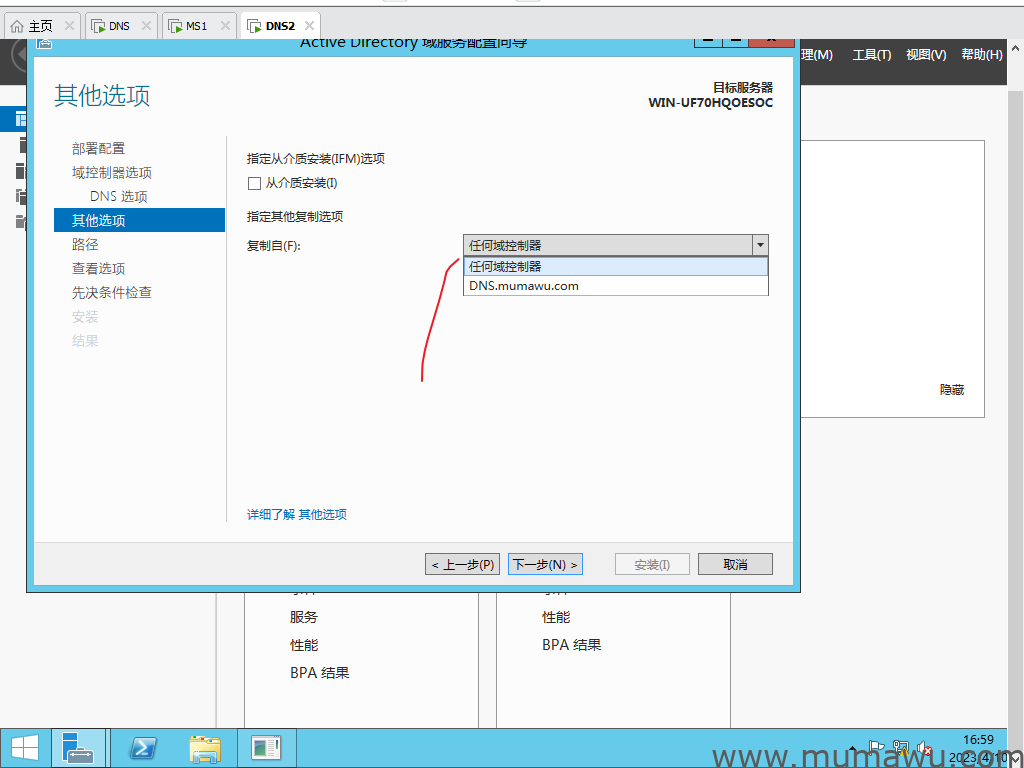Click the muted speaker icon in tray

pos(925,748)
